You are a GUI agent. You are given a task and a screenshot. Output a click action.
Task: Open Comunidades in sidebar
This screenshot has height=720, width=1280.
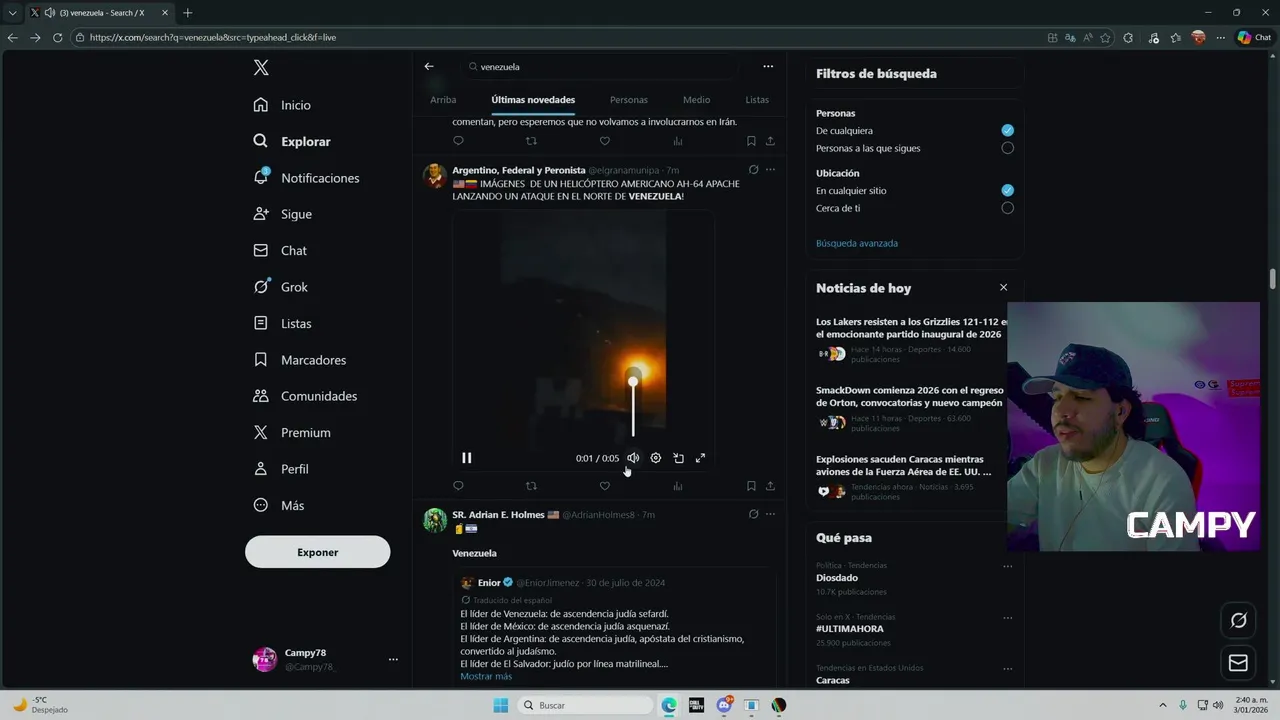point(305,396)
